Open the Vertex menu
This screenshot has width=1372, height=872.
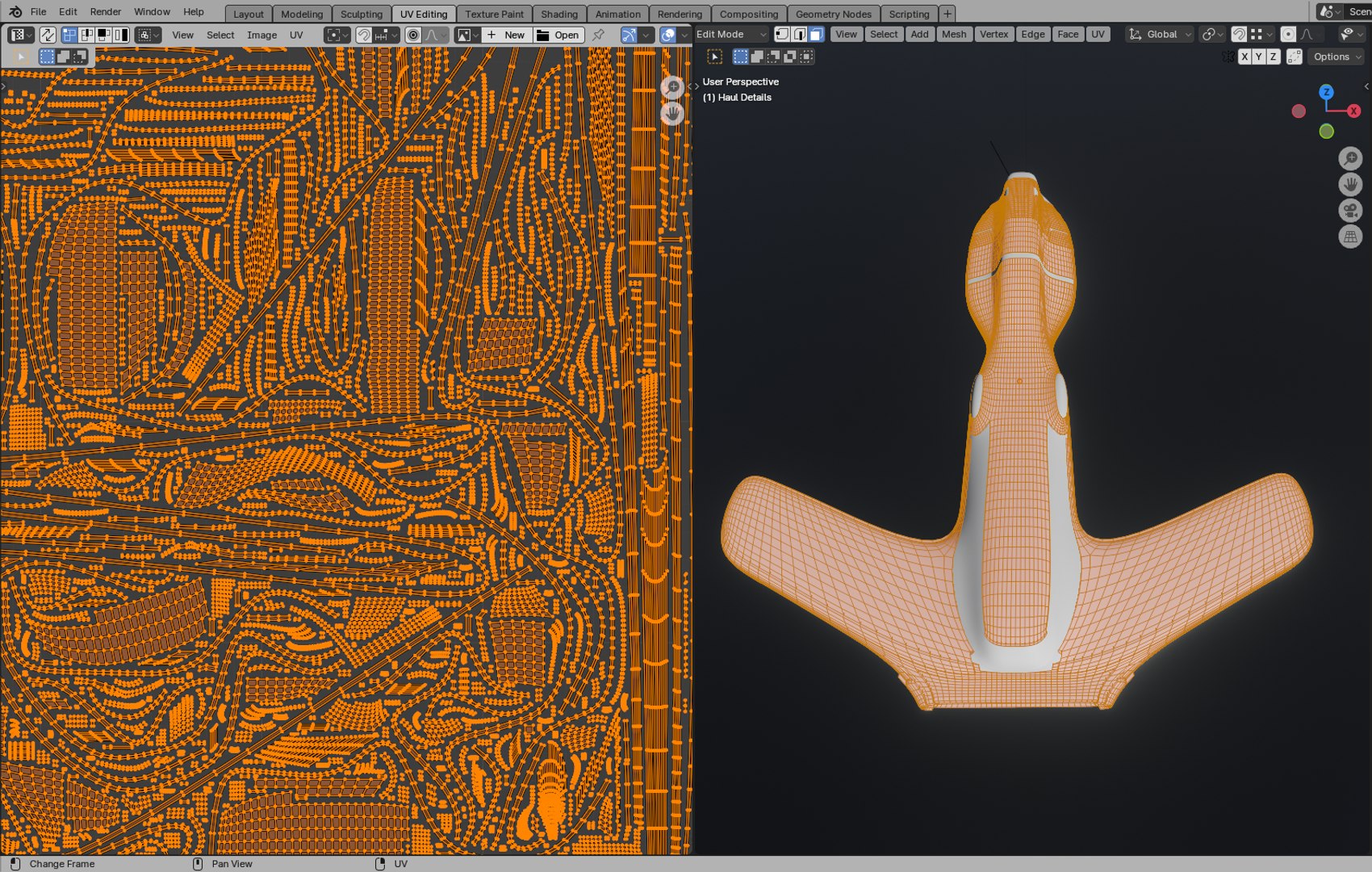click(x=993, y=34)
